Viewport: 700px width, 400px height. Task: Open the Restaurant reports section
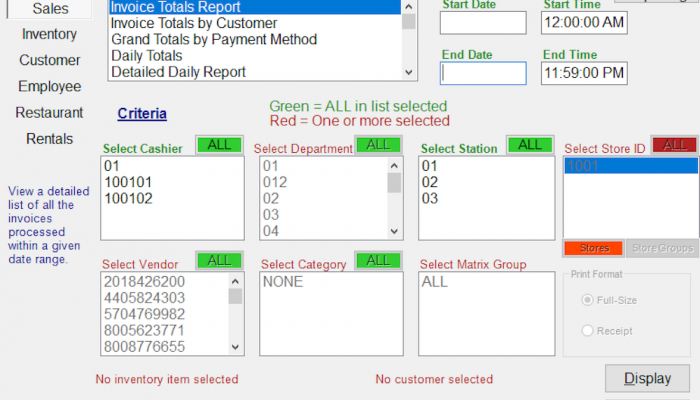point(50,112)
